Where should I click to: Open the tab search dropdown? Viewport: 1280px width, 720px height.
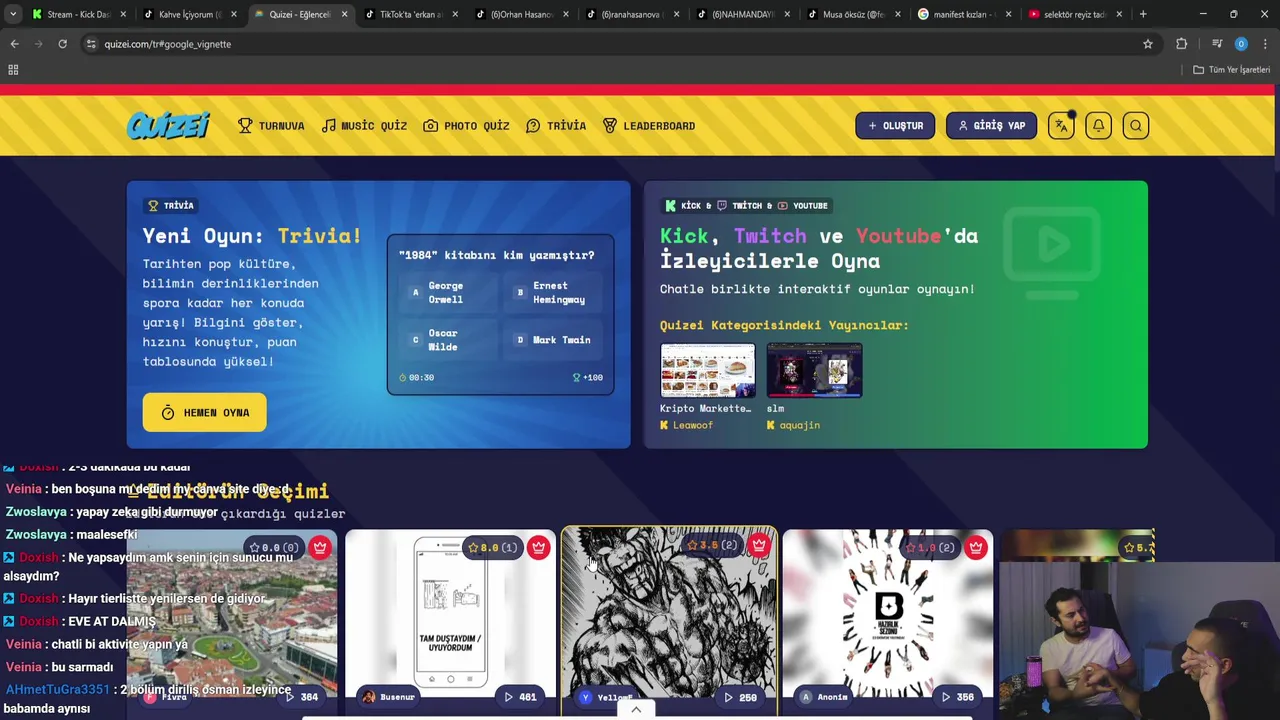(x=12, y=14)
